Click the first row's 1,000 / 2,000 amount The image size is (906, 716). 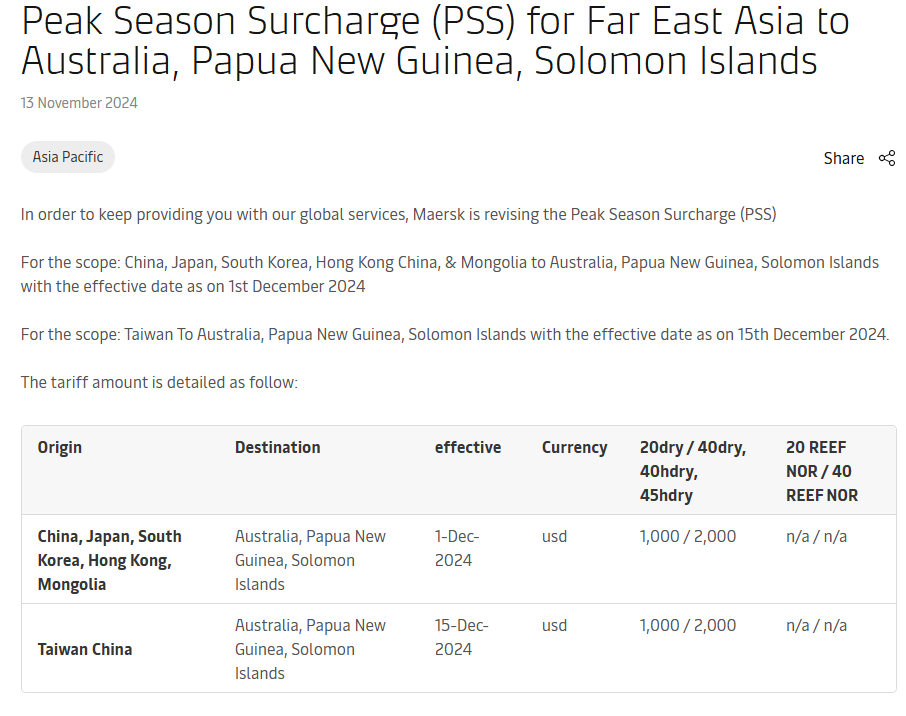pos(688,536)
